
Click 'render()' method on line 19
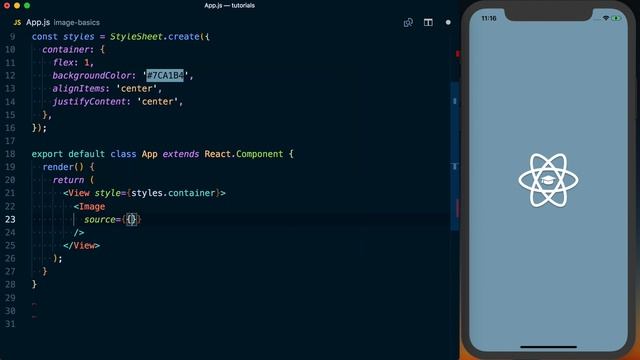click(63, 167)
